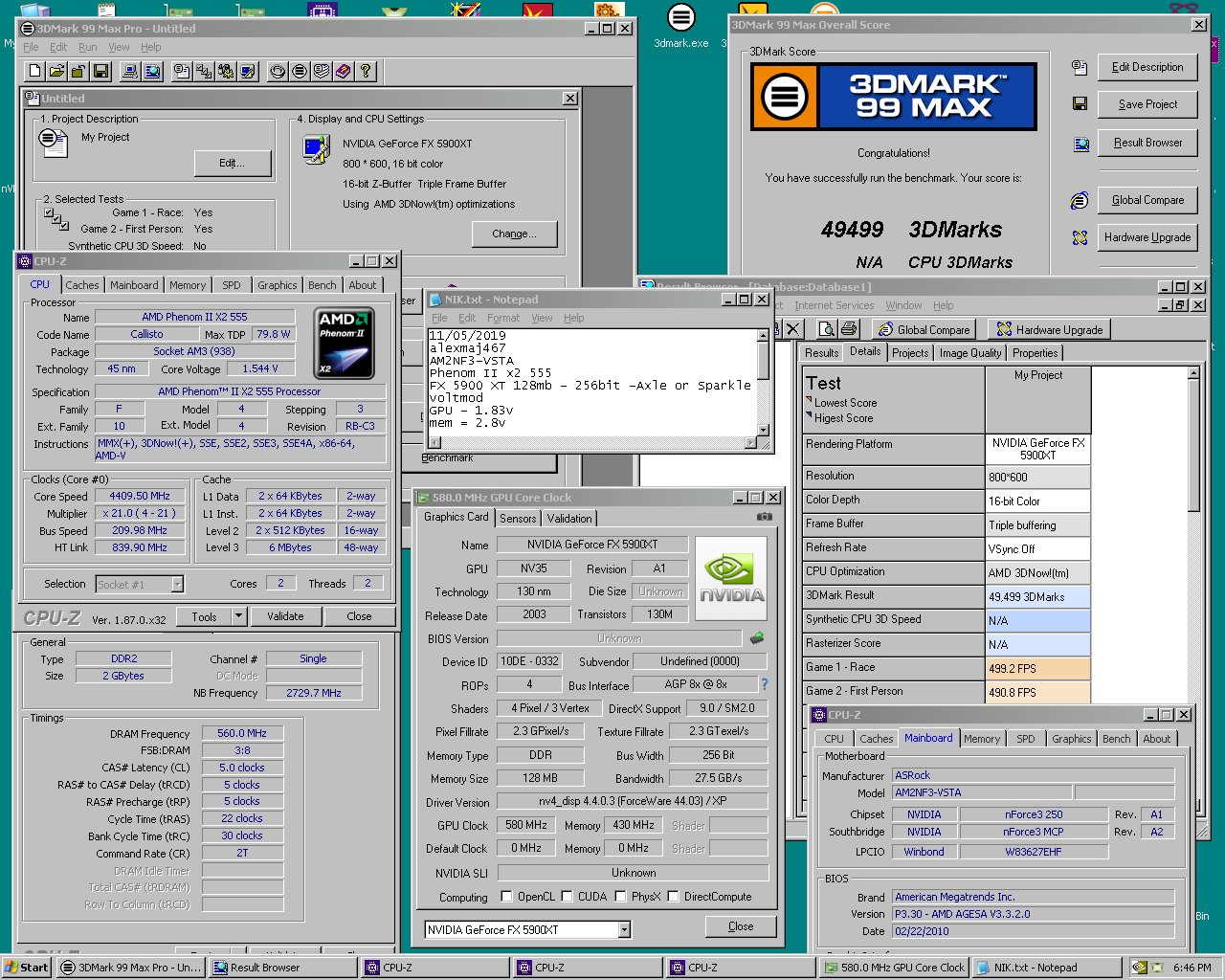The height and width of the screenshot is (980, 1225).
Task: Click the globe icon beside Global Compare button
Action: click(x=1080, y=200)
